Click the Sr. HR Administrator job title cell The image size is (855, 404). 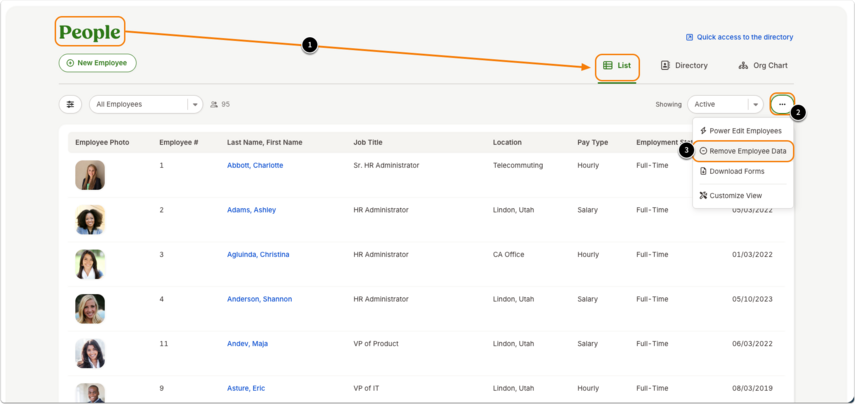[x=386, y=165]
